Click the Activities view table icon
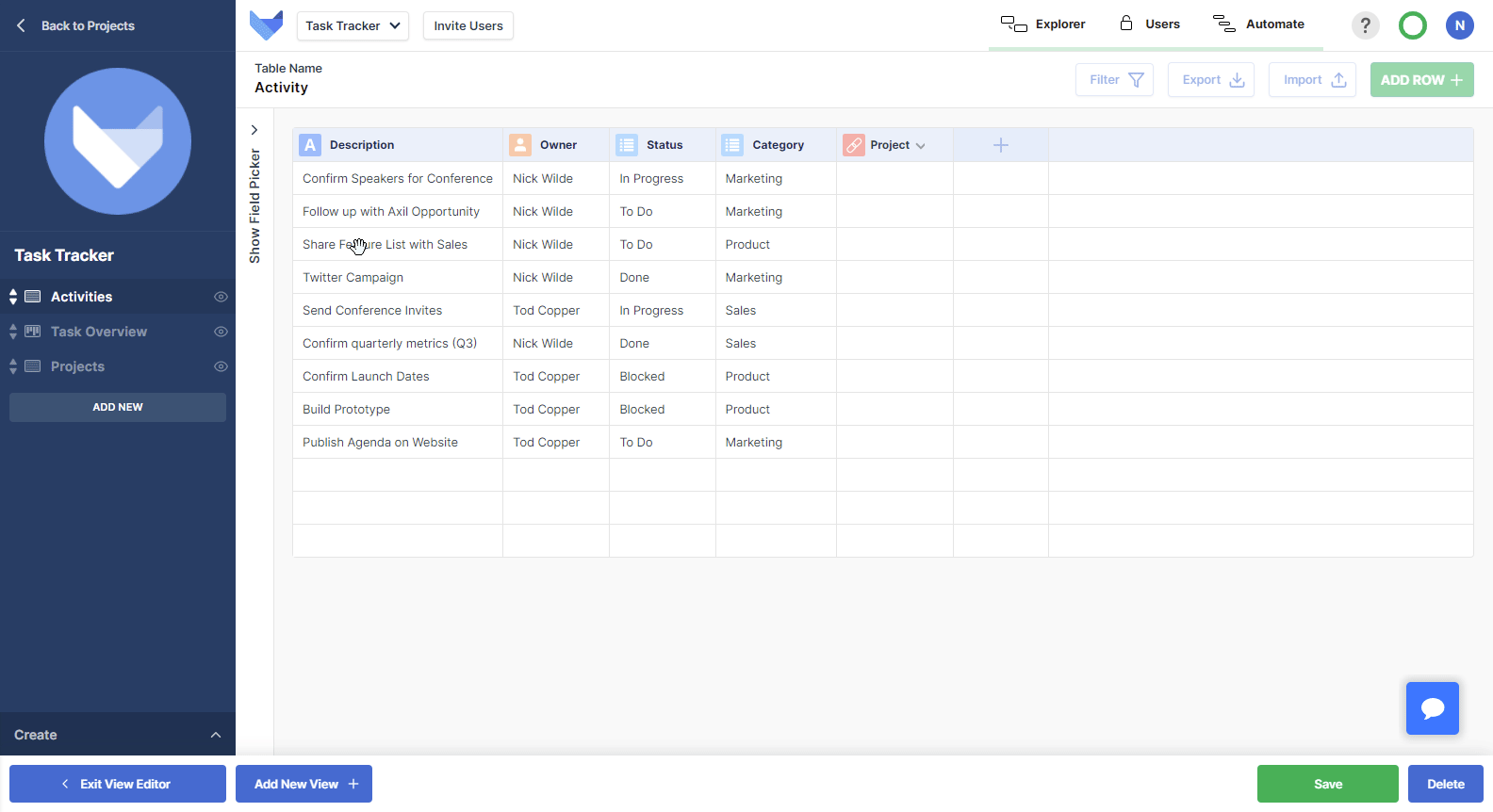Image resolution: width=1493 pixels, height=812 pixels. click(32, 297)
